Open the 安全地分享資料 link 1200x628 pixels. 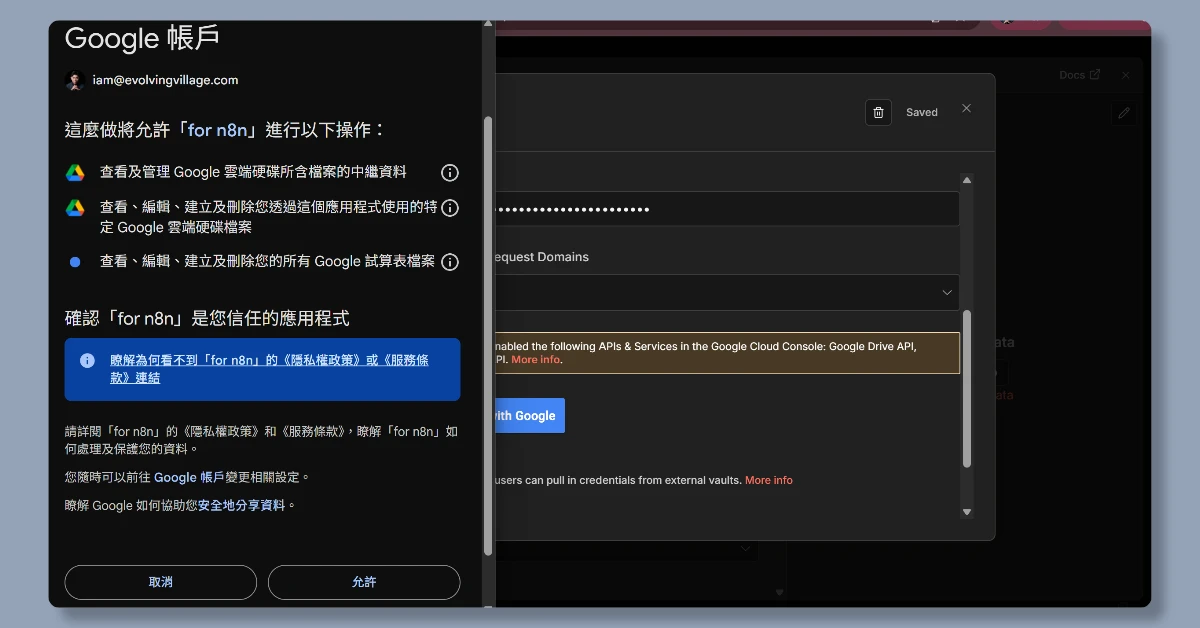coord(241,506)
